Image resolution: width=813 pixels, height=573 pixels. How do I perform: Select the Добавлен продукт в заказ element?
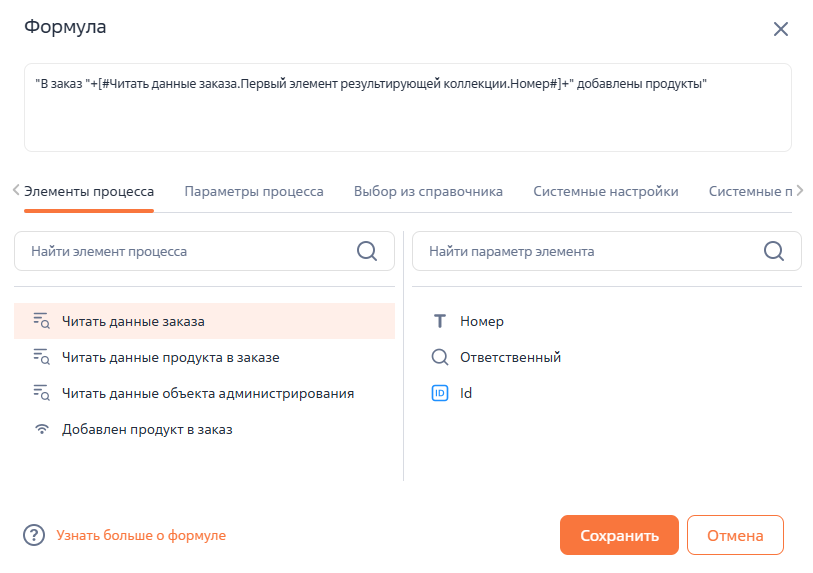(204, 429)
